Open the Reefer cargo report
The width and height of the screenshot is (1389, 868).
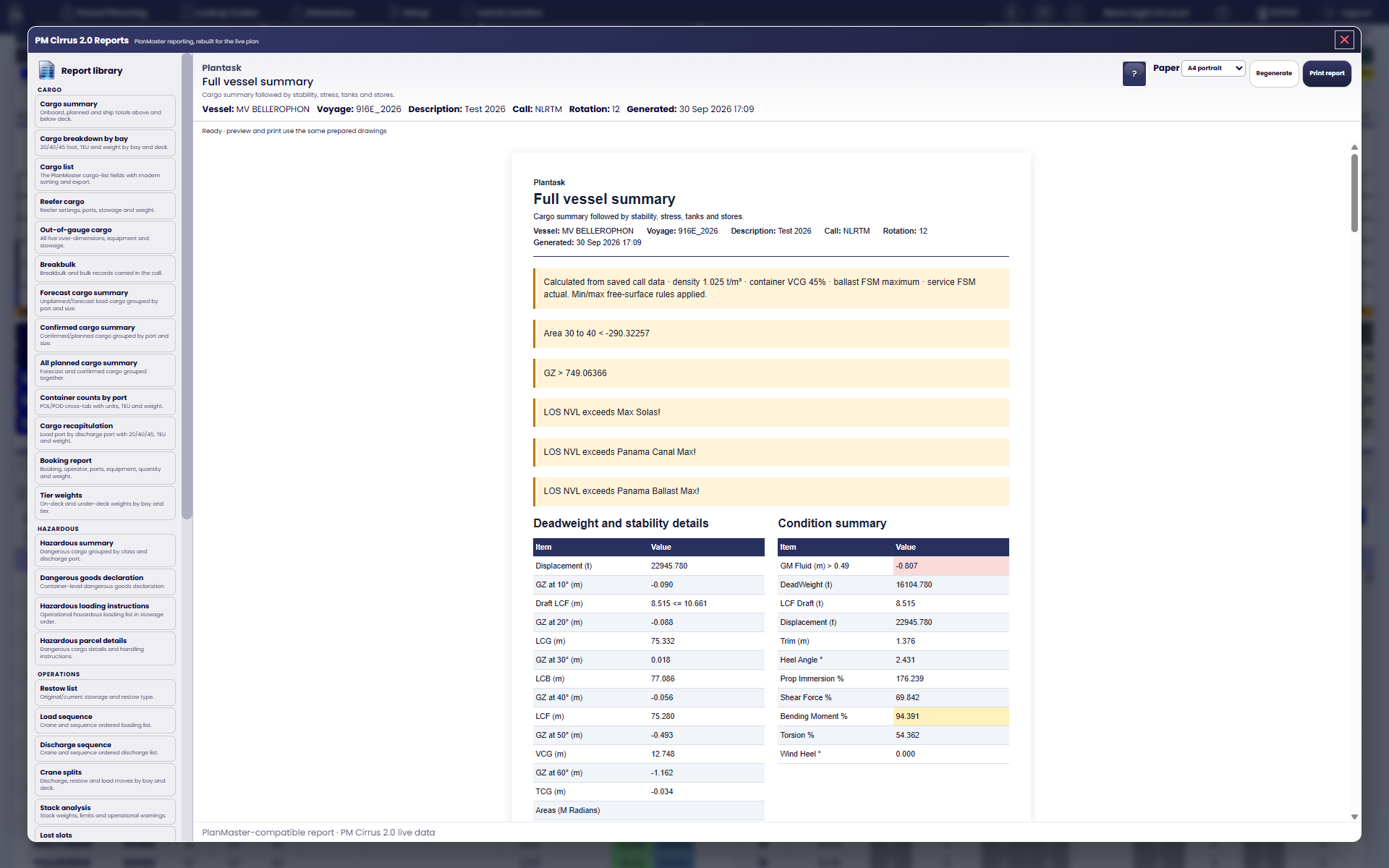coord(105,205)
